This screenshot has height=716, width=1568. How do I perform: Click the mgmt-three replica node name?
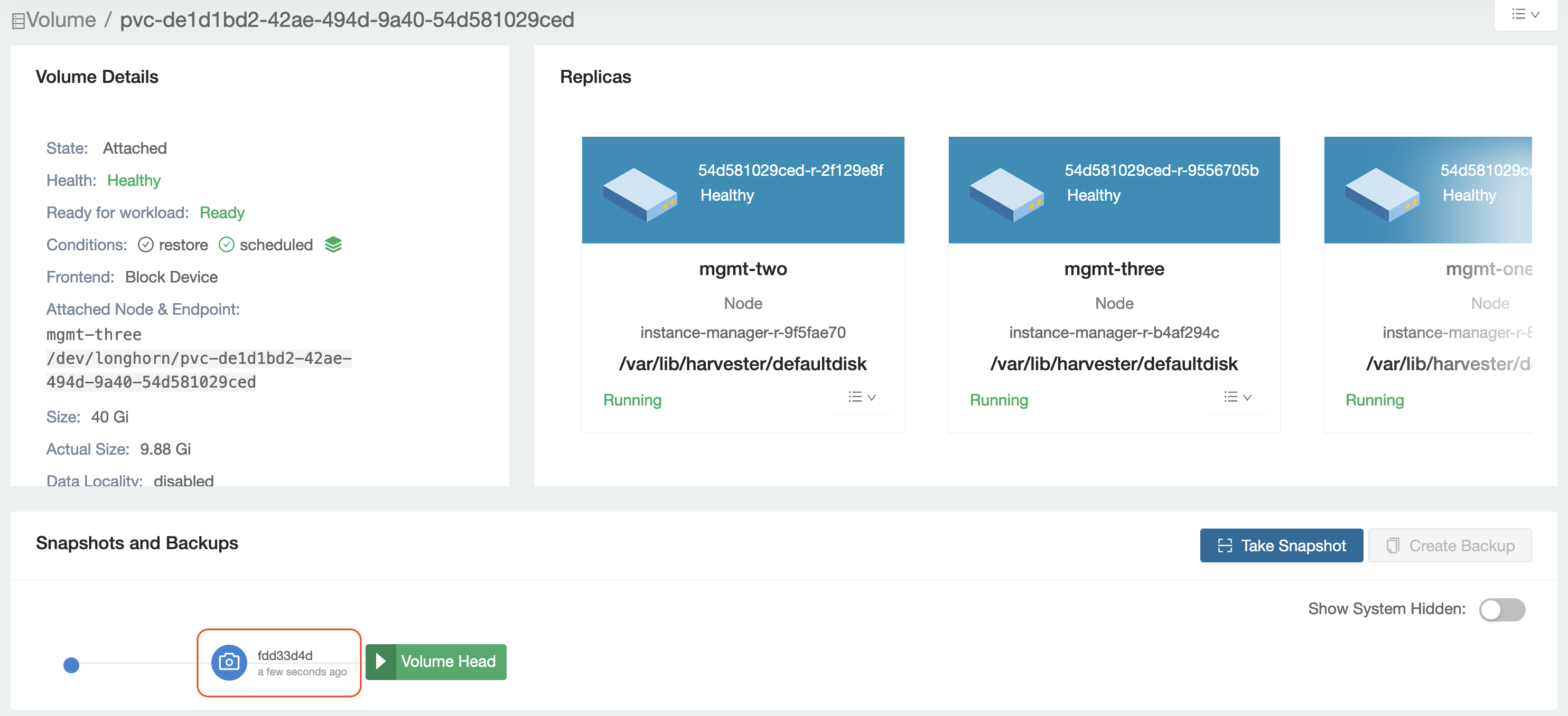1114,269
